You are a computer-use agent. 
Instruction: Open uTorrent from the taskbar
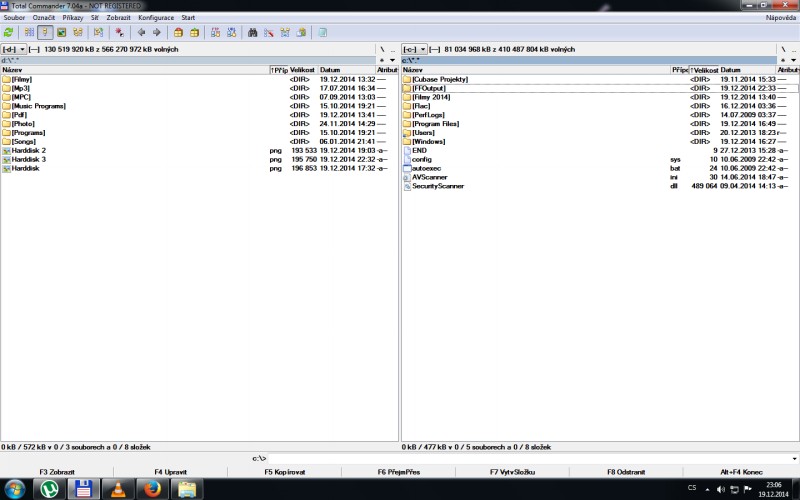49,489
